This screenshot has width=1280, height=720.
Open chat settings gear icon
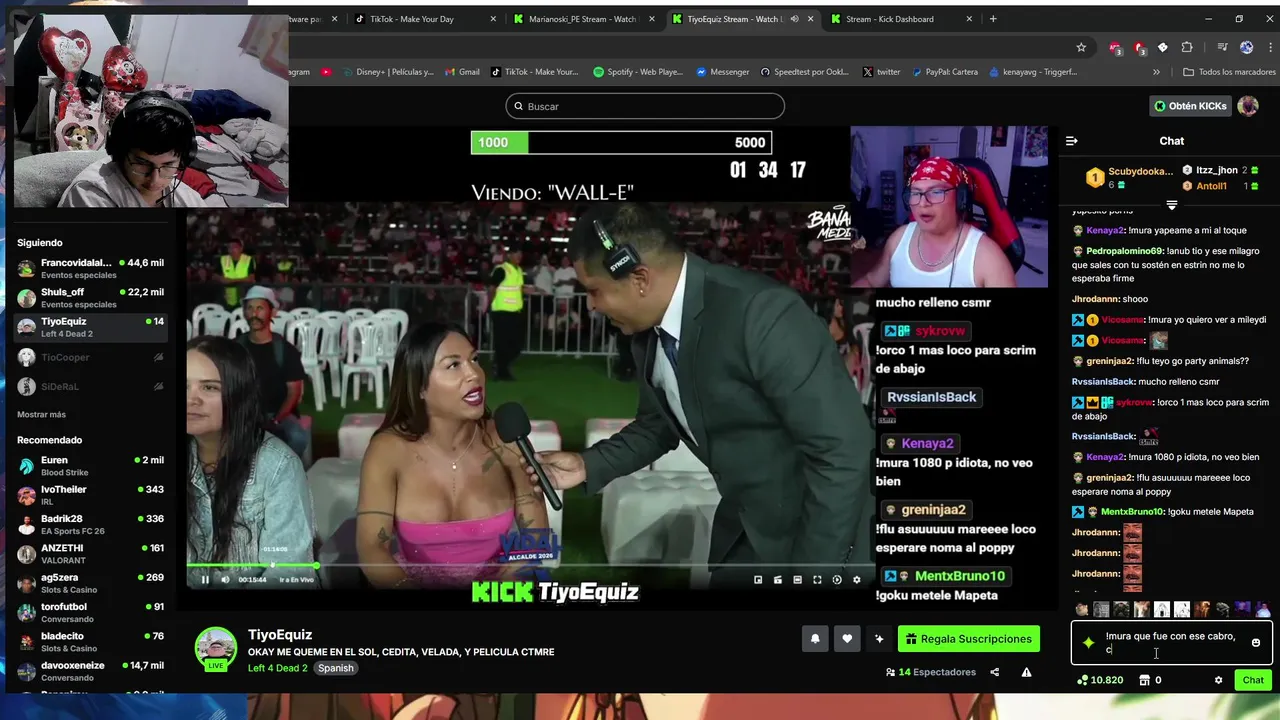click(x=1218, y=680)
